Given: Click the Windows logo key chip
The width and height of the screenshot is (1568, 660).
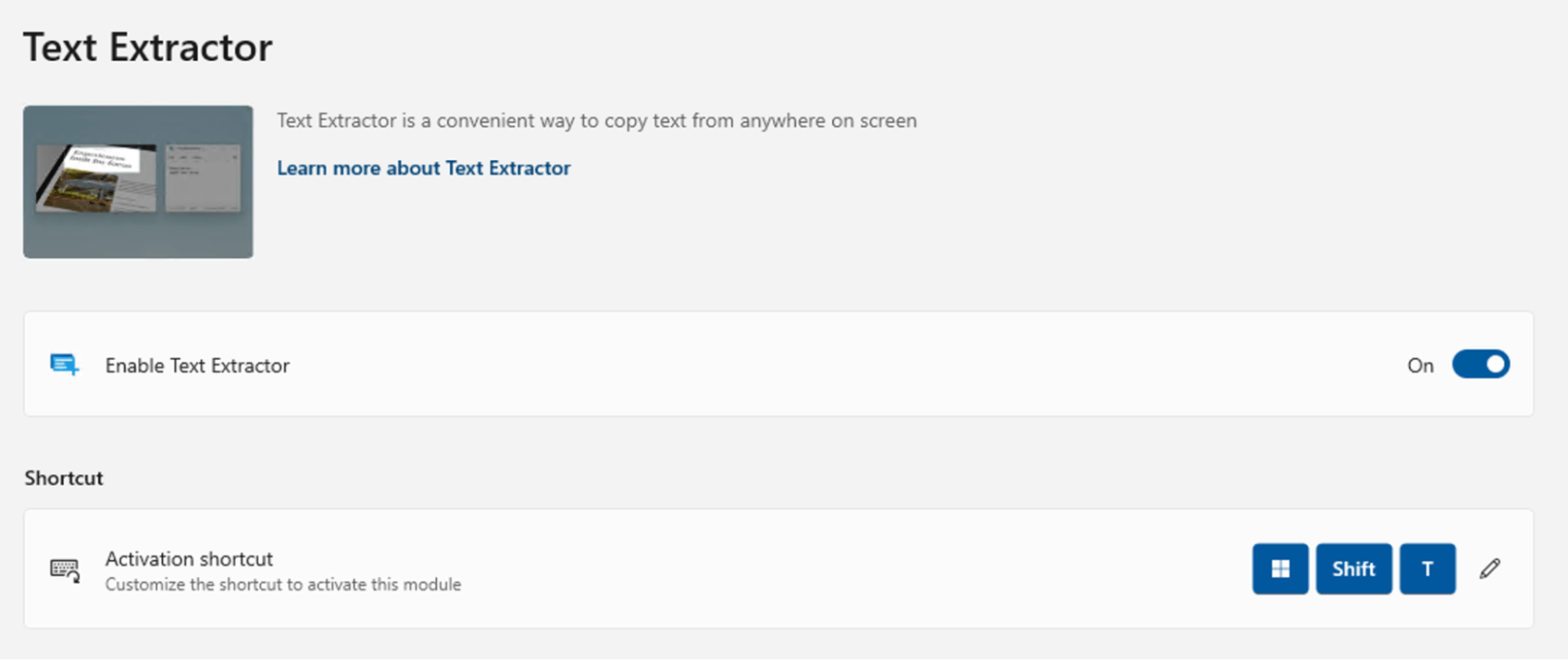Looking at the screenshot, I should point(1280,569).
